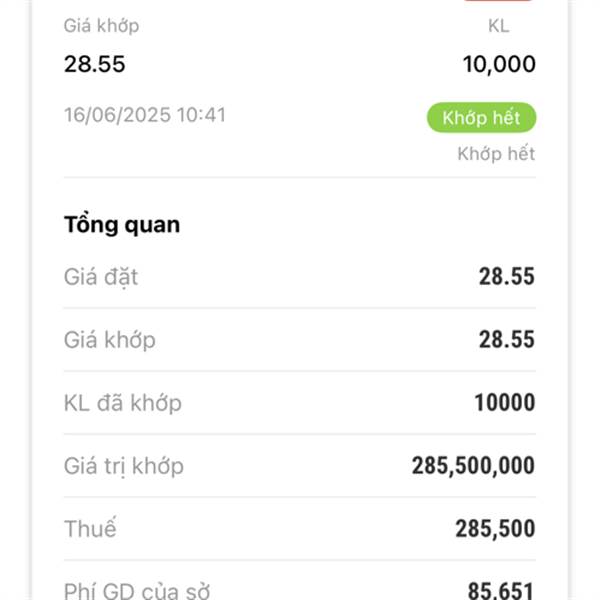Tap the Phí GD của sở label
The image size is (600, 600).
[137, 591]
